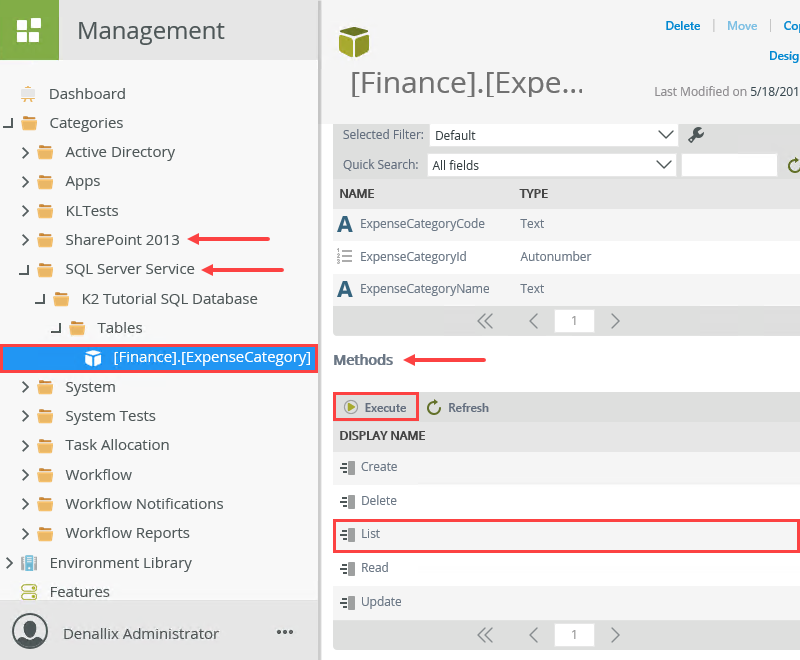This screenshot has width=800, height=660.
Task: Expand the Active Directory category
Action: pyautogui.click(x=26, y=152)
